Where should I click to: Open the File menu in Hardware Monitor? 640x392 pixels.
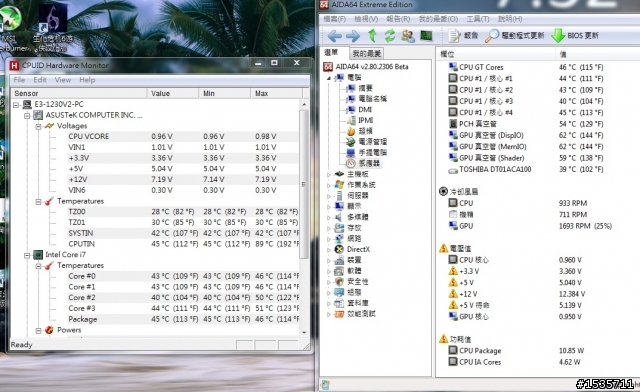click(x=19, y=80)
